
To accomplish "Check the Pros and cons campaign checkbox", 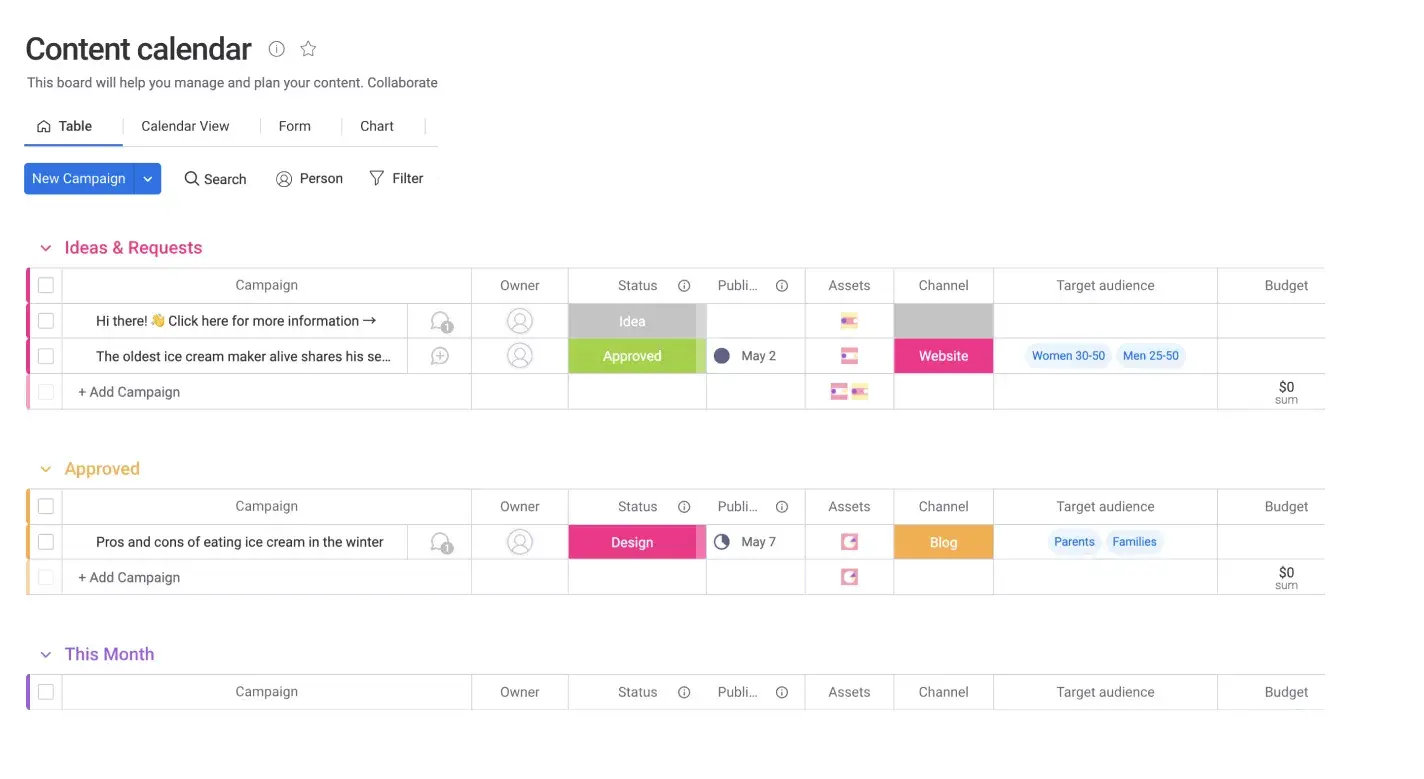I will 45,541.
